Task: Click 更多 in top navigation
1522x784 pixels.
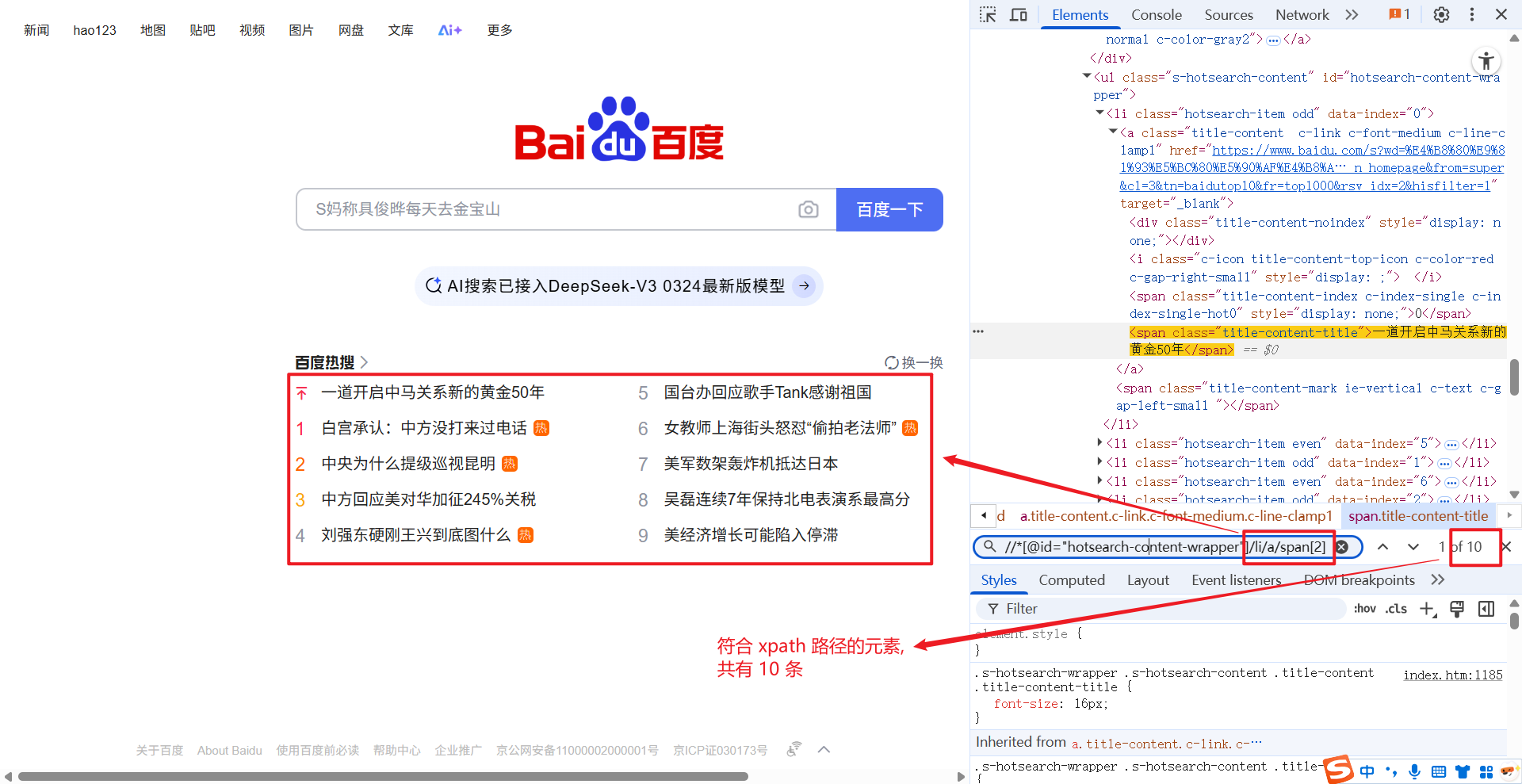Action: (x=499, y=30)
